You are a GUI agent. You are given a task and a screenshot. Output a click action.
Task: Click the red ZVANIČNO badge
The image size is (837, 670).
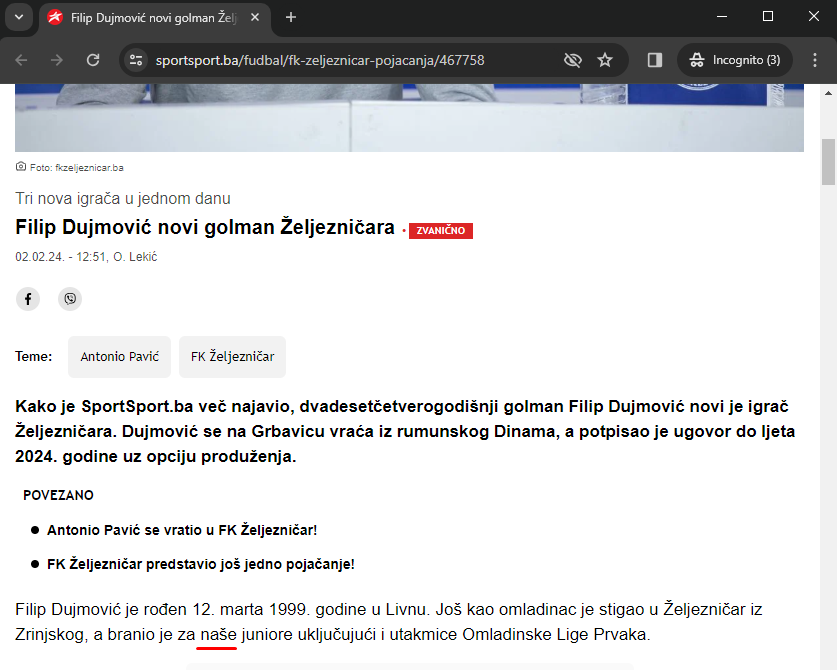click(441, 231)
